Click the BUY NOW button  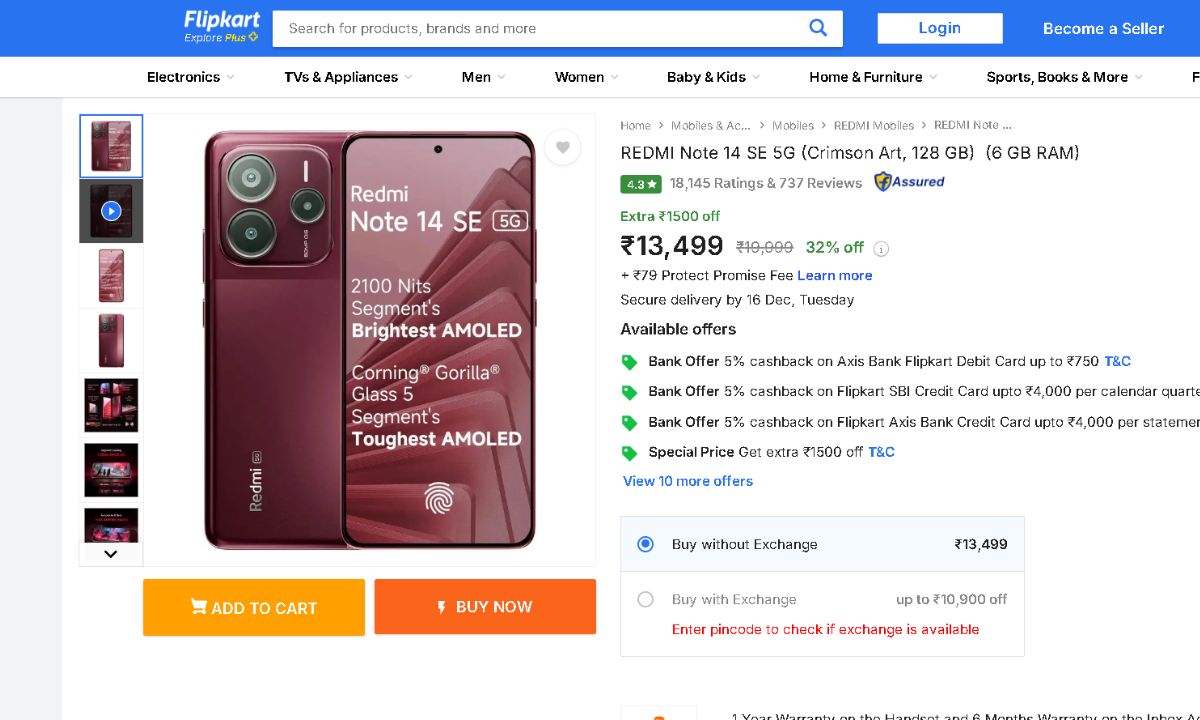485,607
